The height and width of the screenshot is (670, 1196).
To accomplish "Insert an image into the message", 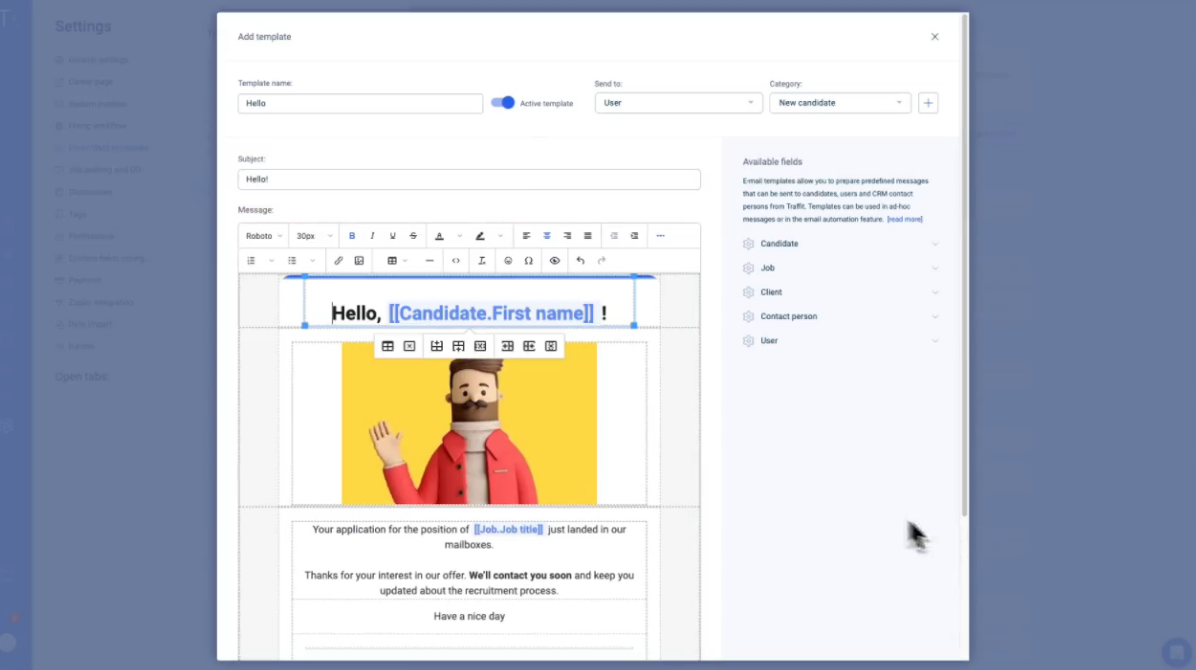I will (x=359, y=261).
